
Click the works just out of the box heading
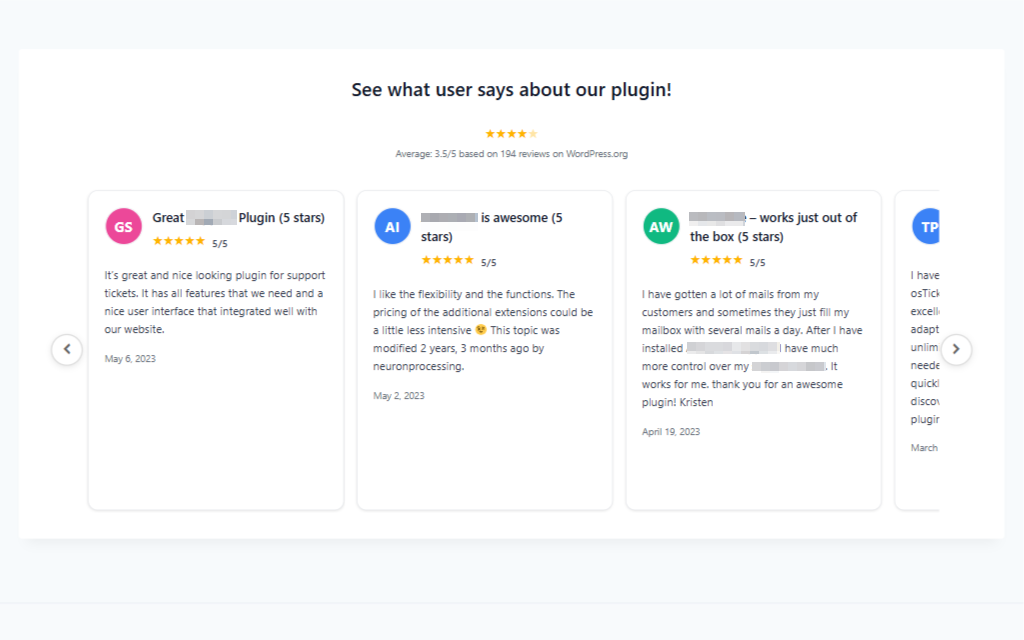coord(770,227)
